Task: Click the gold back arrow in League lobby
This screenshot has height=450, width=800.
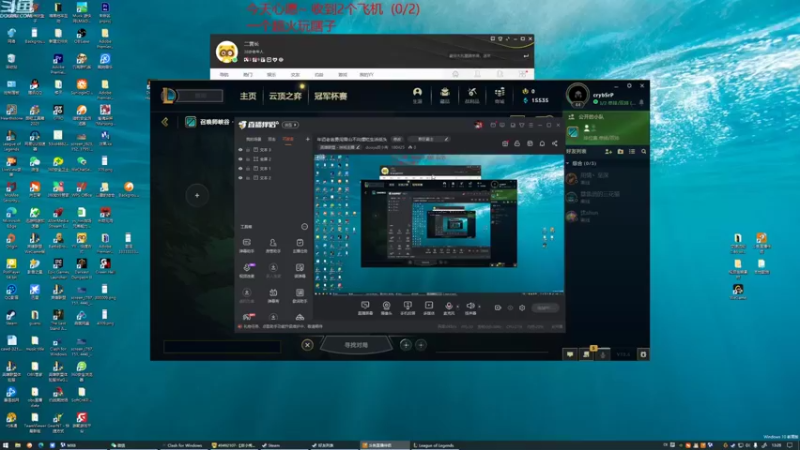Action: point(165,122)
